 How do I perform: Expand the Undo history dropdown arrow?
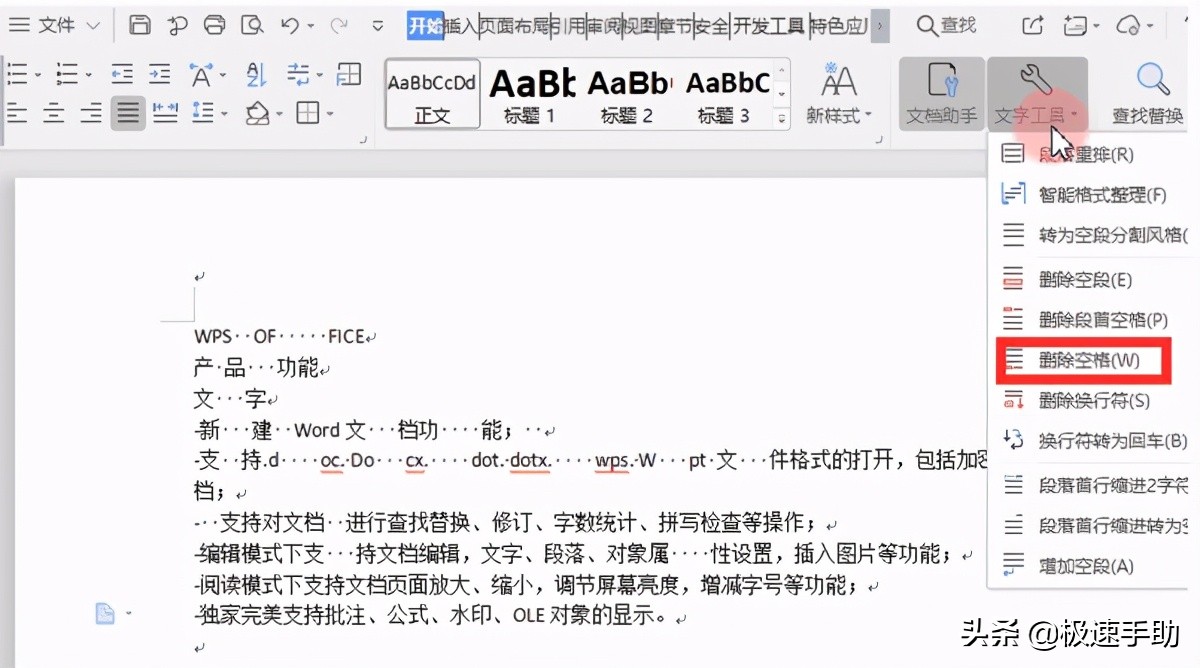tap(311, 26)
